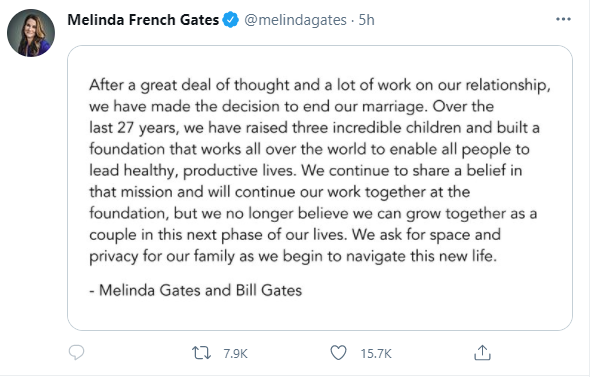Image resolution: width=592 pixels, height=377 pixels.
Task: Click the 5h timestamp link
Action: click(x=366, y=20)
